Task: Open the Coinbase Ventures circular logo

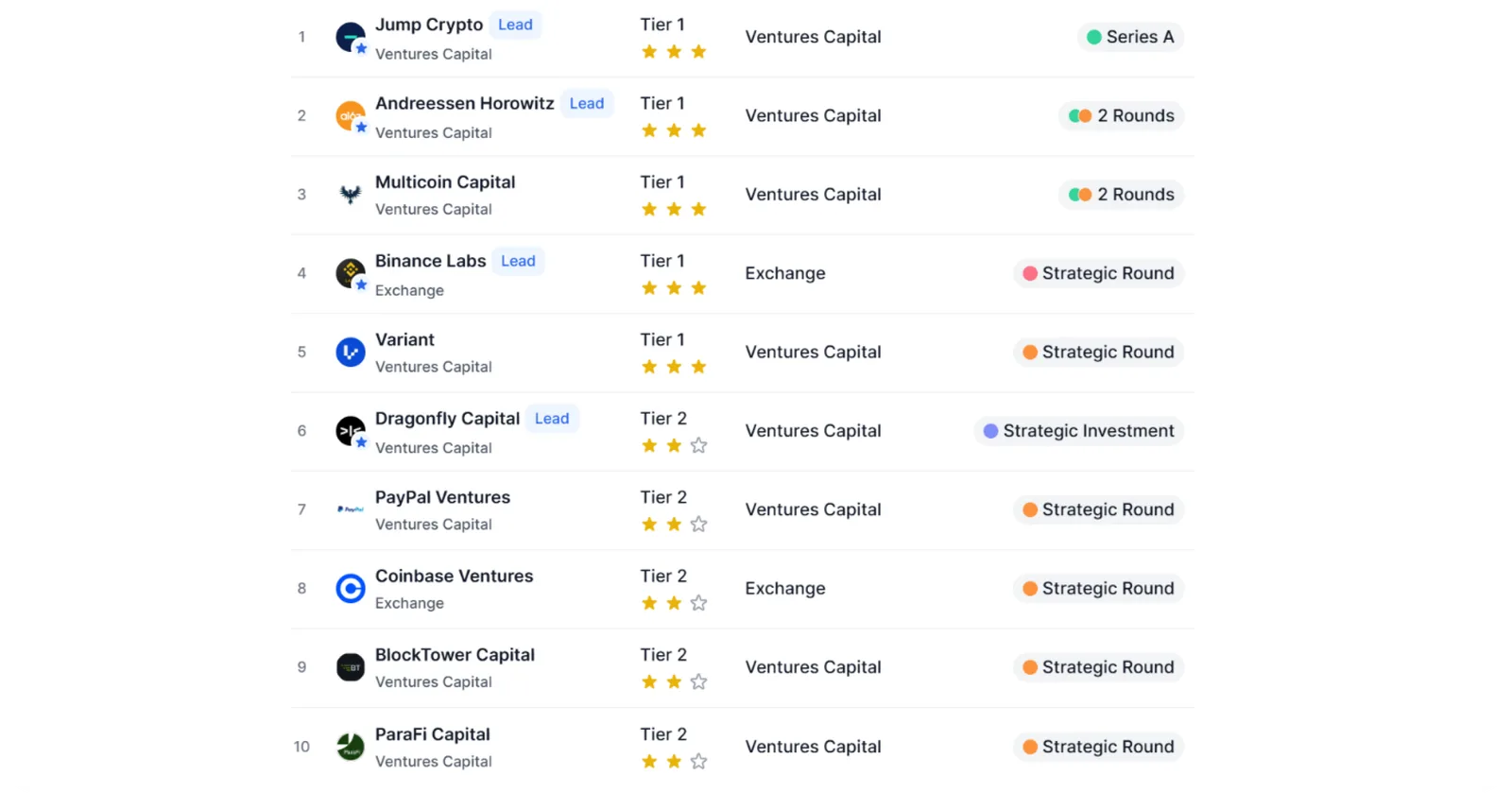Action: (351, 588)
